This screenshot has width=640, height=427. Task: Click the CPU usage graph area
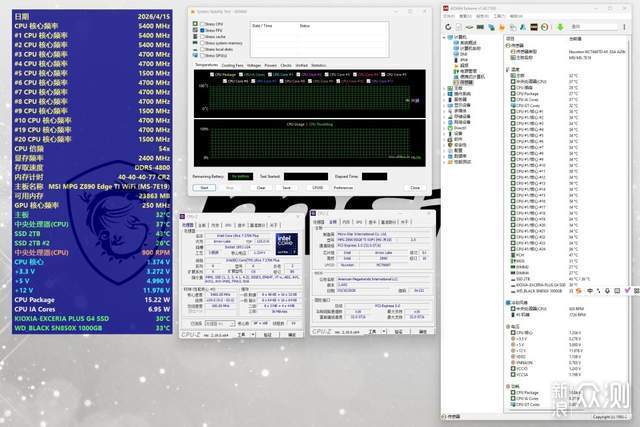[309, 143]
